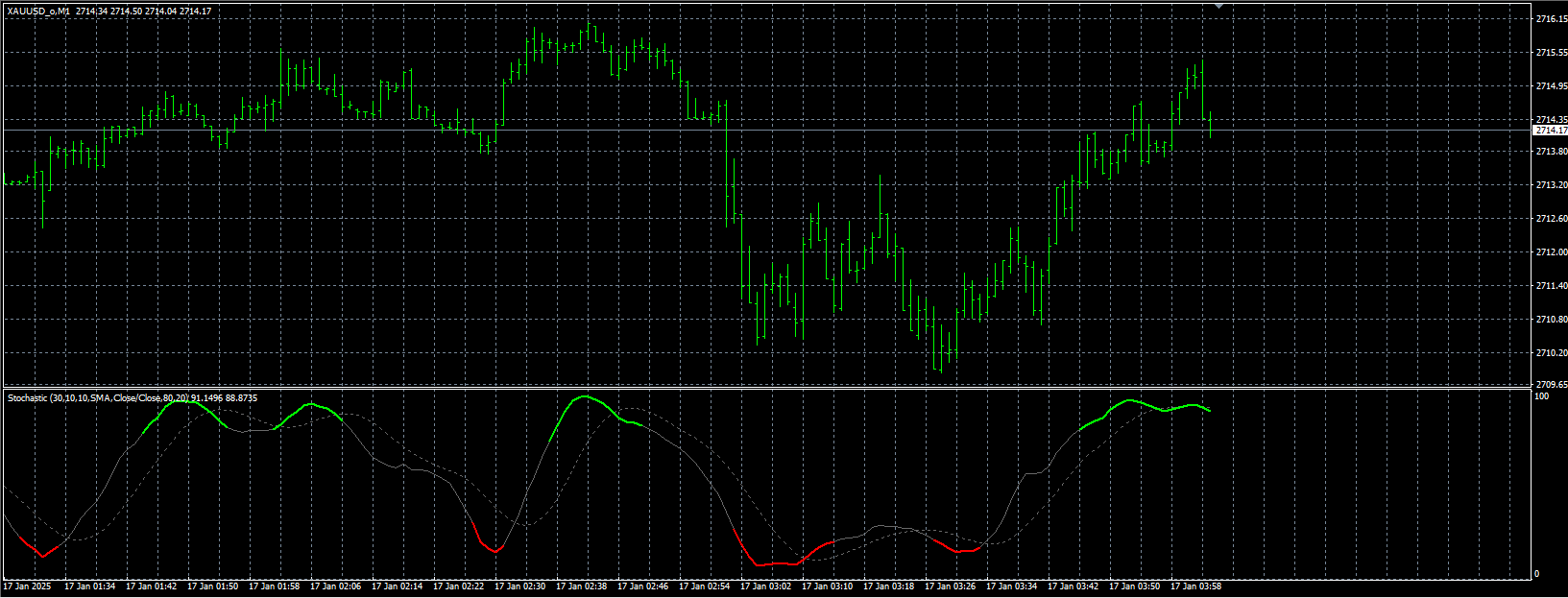Click the 17 Jan 02:22 time label
Viewport: 1568px width, 598px height.
coord(458,586)
